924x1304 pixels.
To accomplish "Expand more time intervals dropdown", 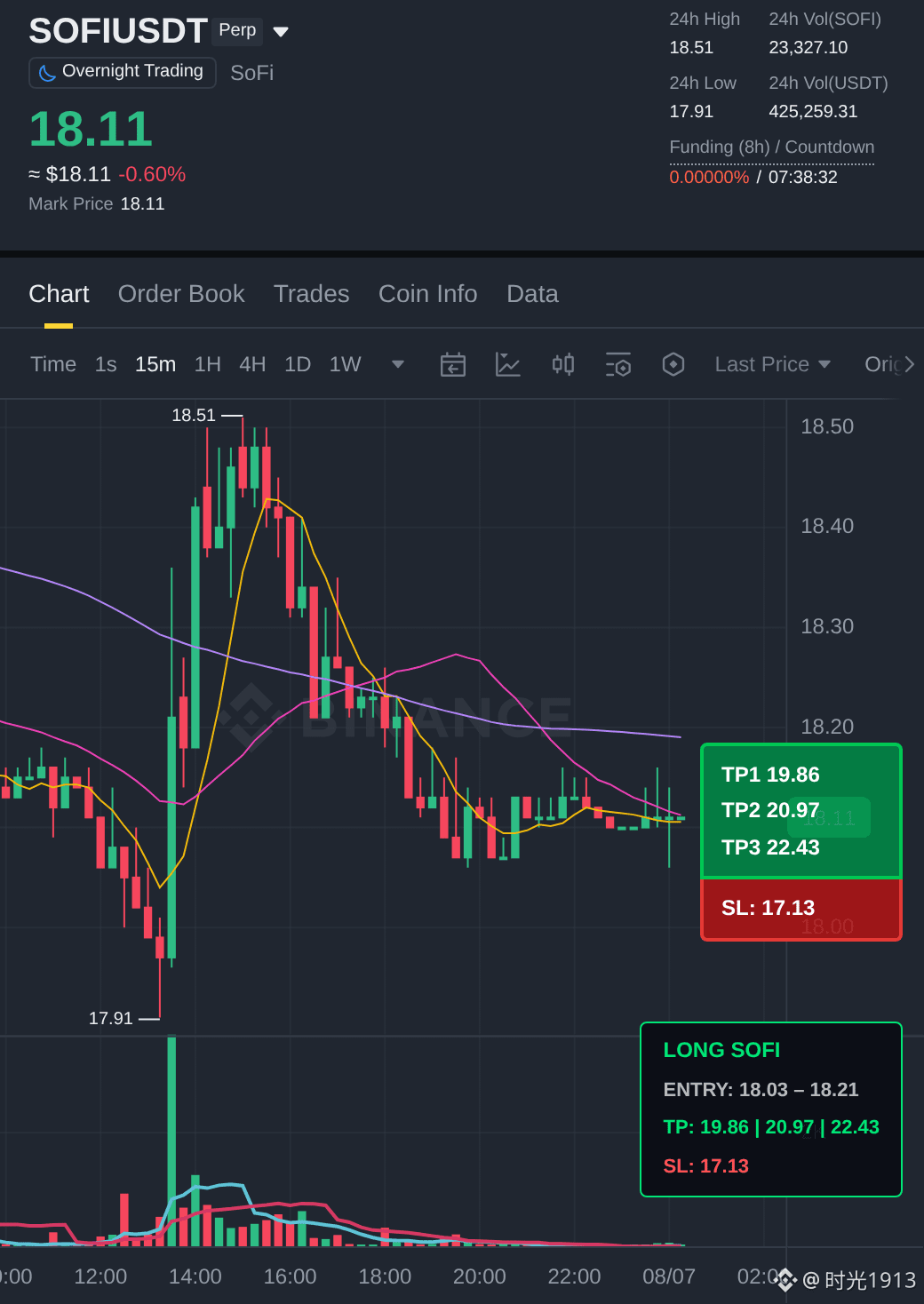I will pos(398,364).
